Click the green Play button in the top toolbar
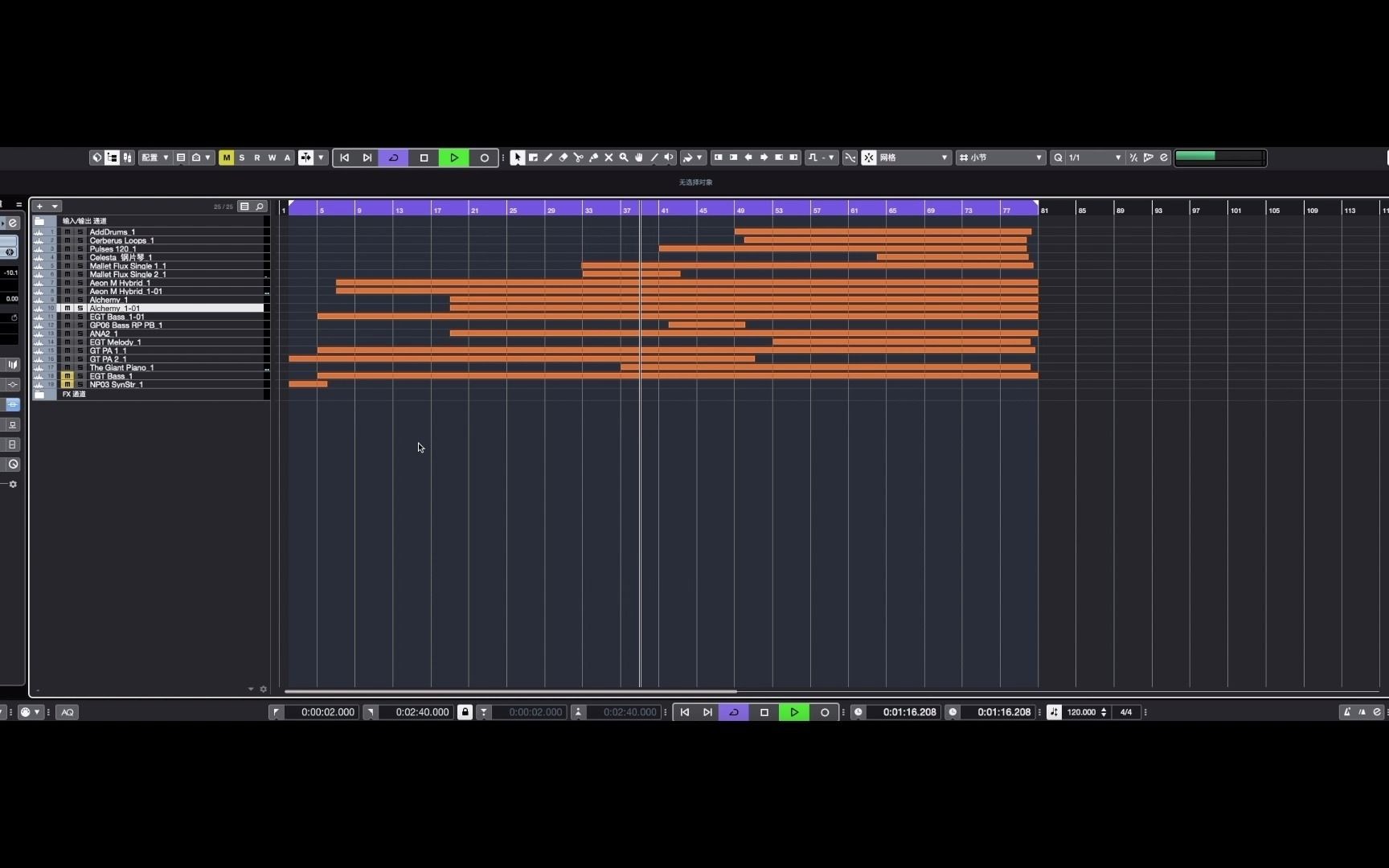This screenshot has height=868, width=1389. click(454, 158)
